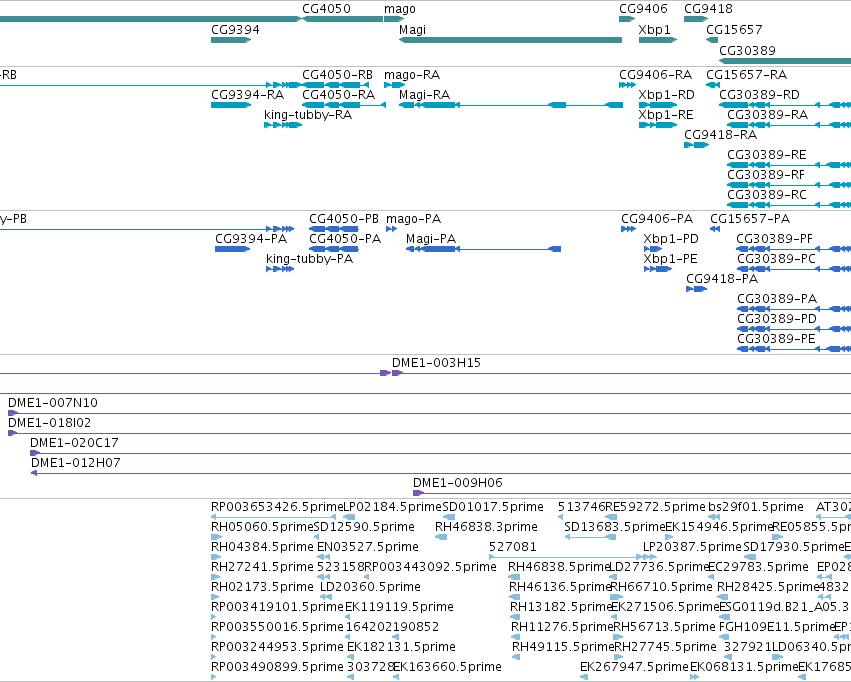This screenshot has height=682, width=851.
Task: Select the long Magi gene bar in top track
Action: click(510, 40)
